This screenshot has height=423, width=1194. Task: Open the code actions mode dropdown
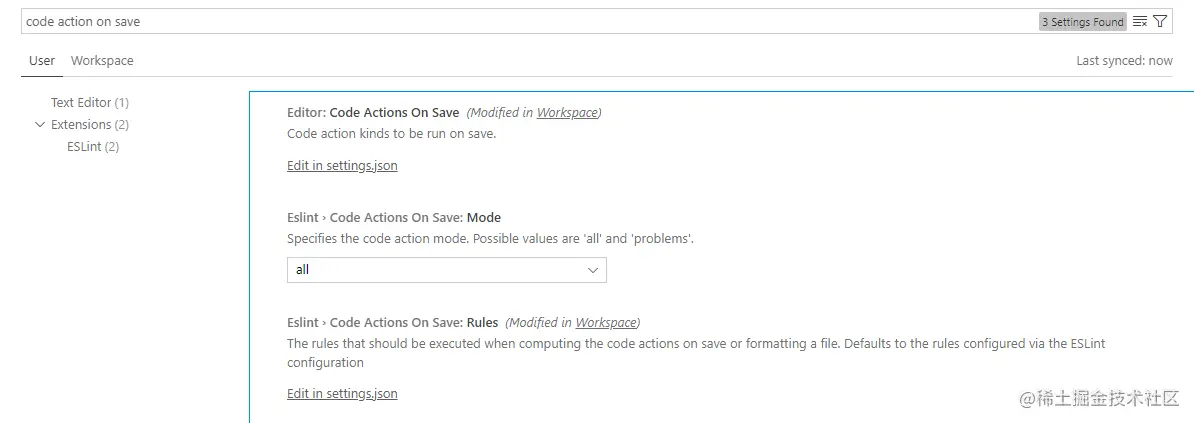[446, 270]
